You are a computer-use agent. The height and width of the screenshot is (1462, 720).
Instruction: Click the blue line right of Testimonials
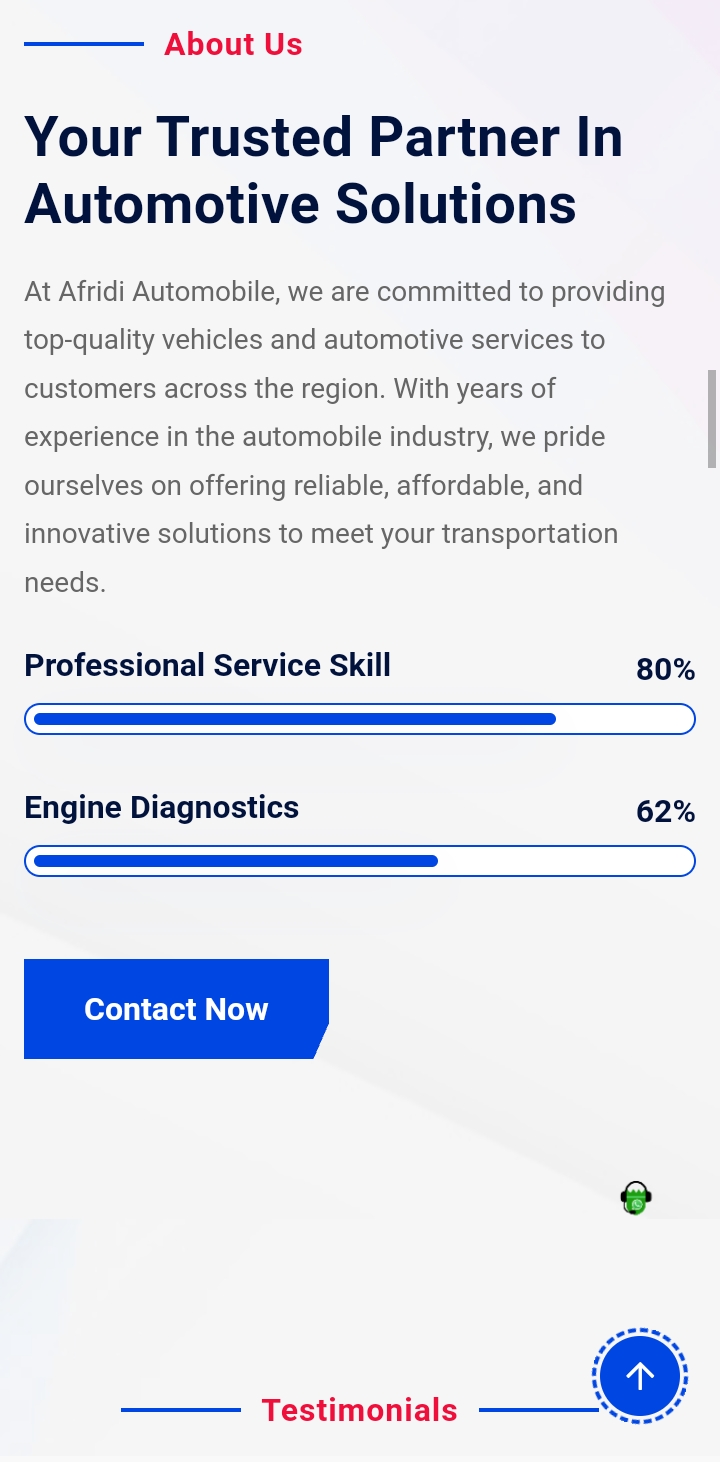click(x=536, y=1410)
